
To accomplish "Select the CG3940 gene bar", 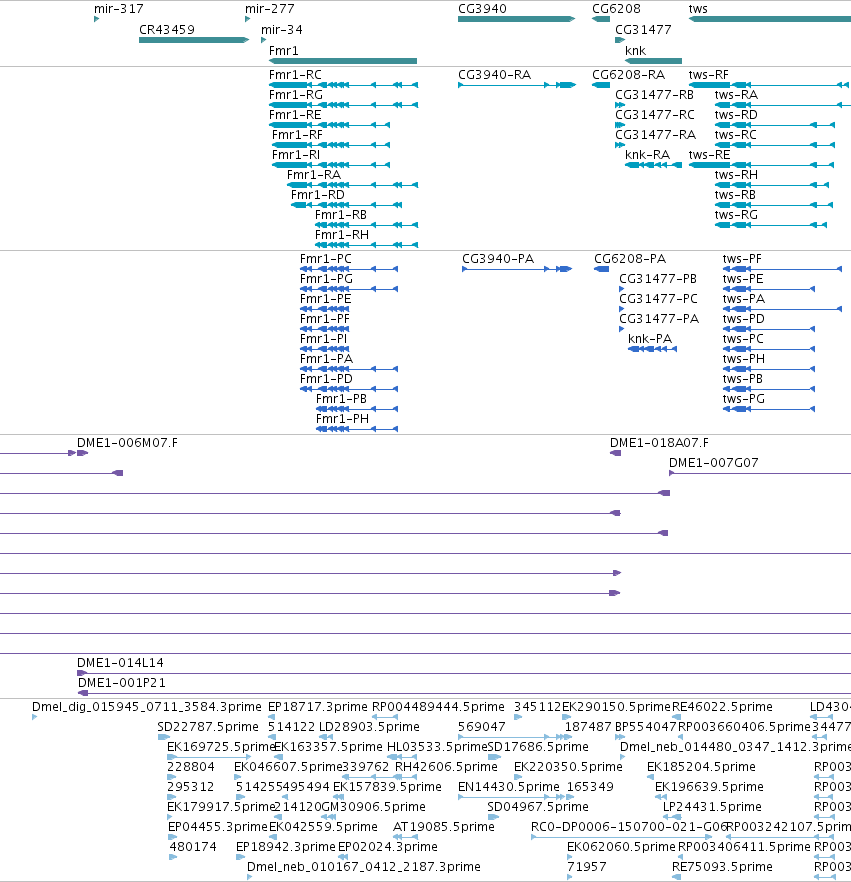I will tap(516, 19).
